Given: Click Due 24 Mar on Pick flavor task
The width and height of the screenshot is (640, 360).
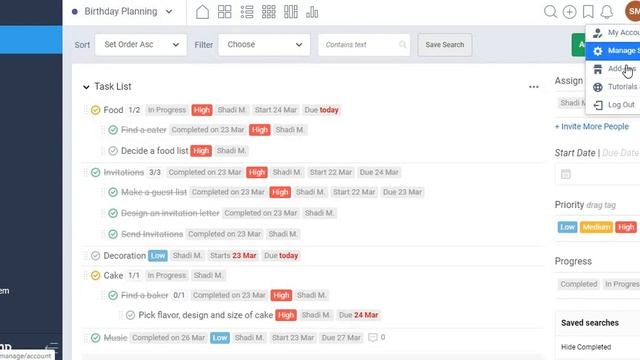Looking at the screenshot, I should click(358, 315).
